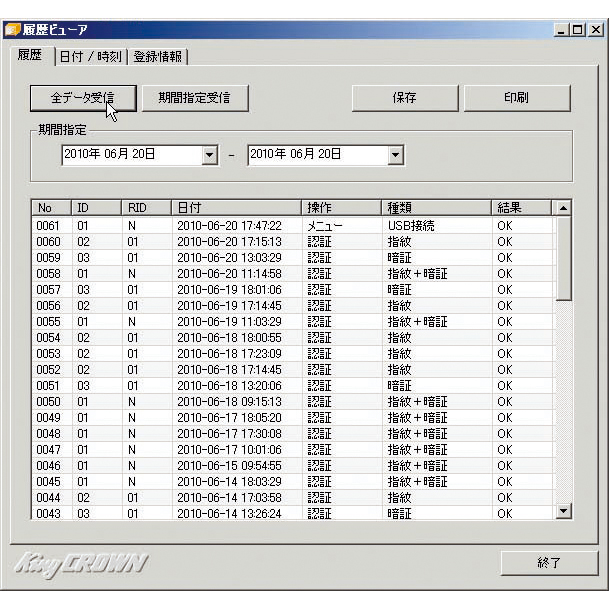Expand the end date dropdown arrow
Image resolution: width=610 pixels, height=610 pixels.
[395, 155]
